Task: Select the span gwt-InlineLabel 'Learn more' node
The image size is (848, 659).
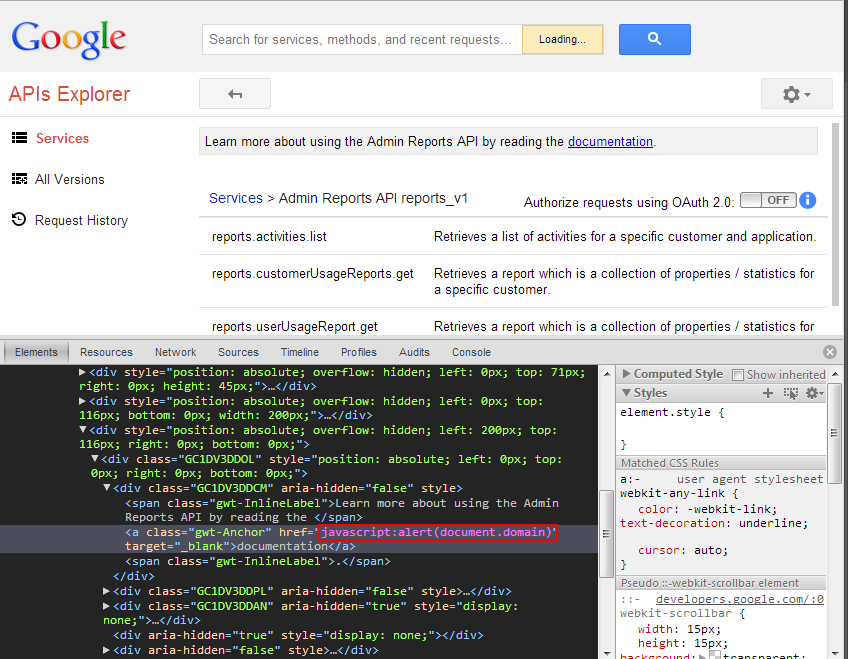Action: (x=342, y=510)
